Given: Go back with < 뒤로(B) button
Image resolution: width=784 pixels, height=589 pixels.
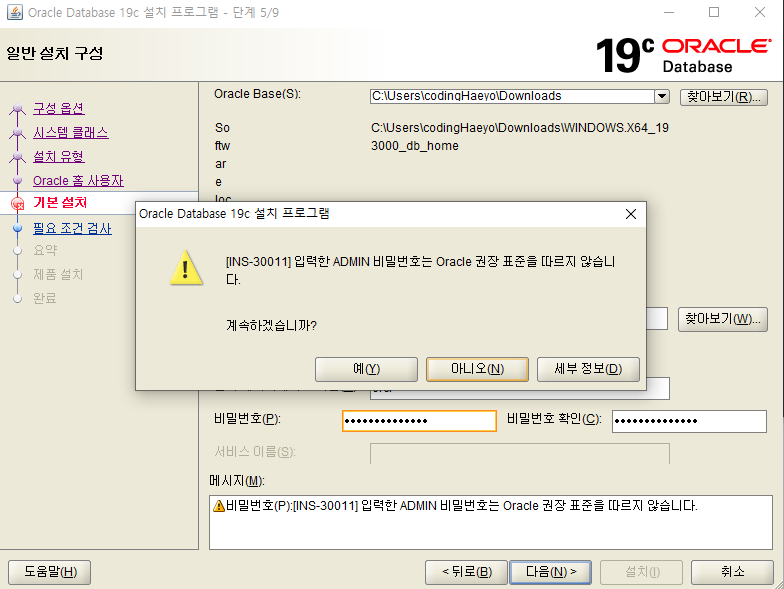Looking at the screenshot, I should pyautogui.click(x=466, y=572).
